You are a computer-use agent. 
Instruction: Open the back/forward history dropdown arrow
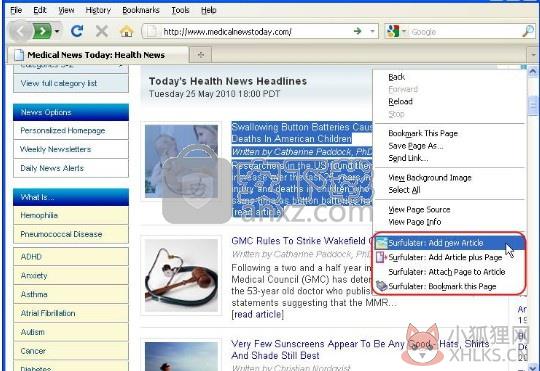pos(57,32)
